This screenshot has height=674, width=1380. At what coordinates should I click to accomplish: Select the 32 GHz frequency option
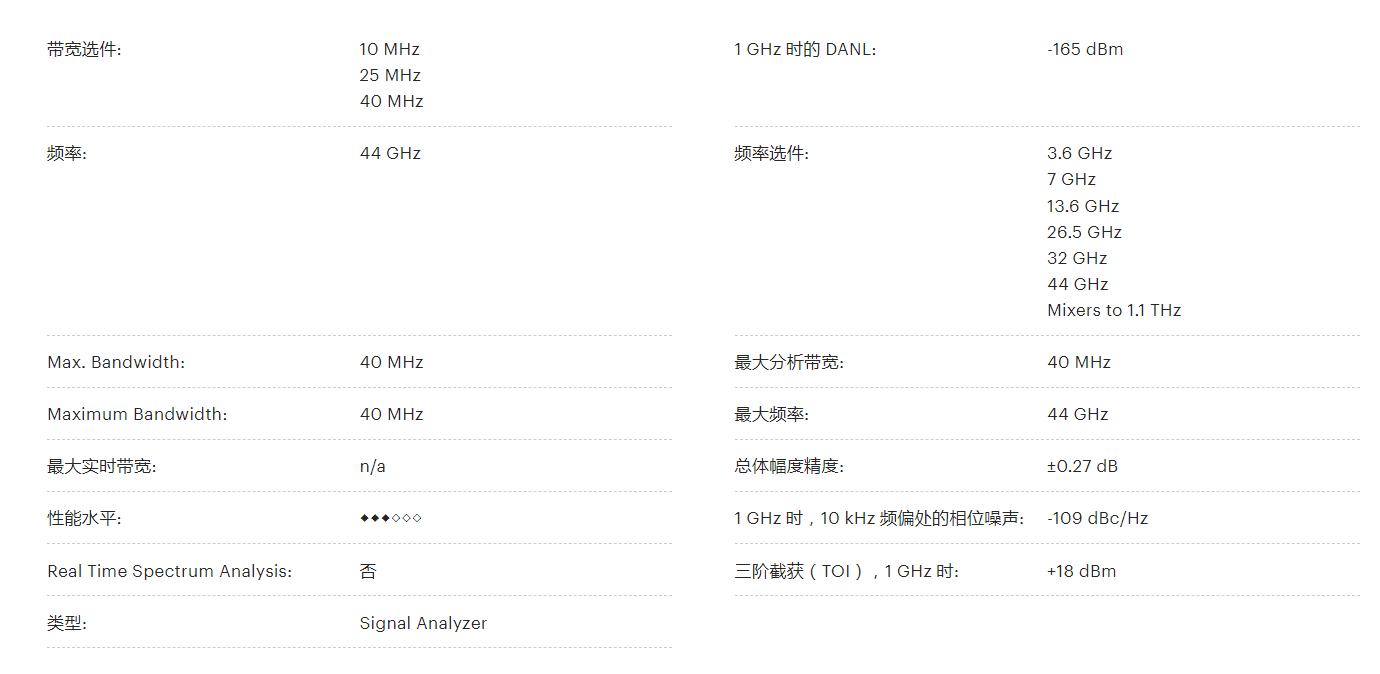[1077, 258]
